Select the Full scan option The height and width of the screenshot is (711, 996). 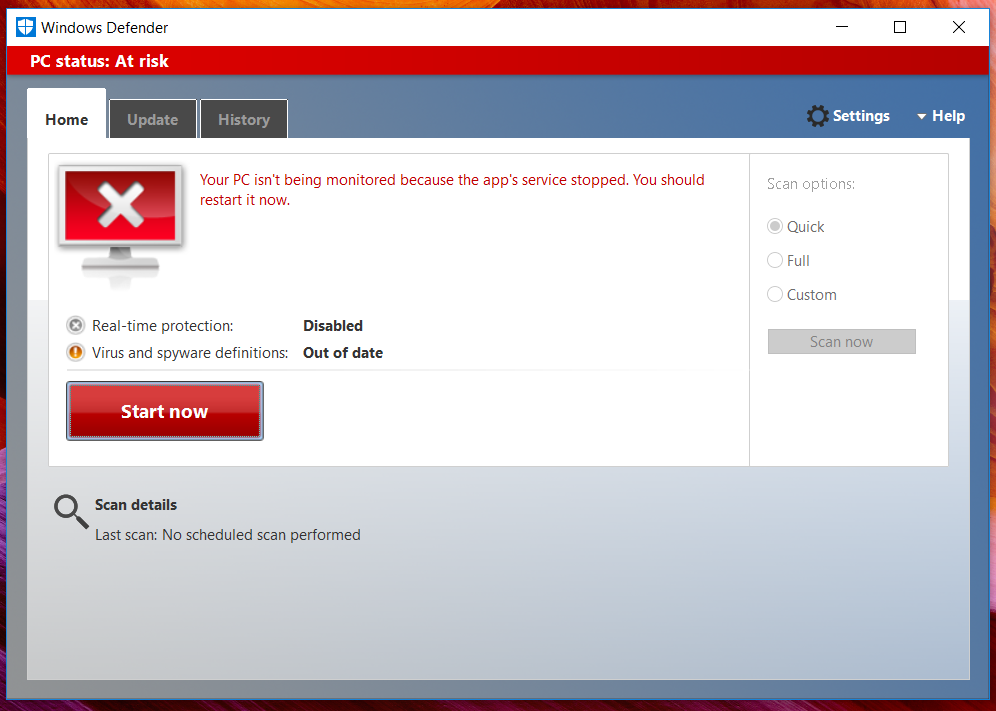click(x=788, y=261)
